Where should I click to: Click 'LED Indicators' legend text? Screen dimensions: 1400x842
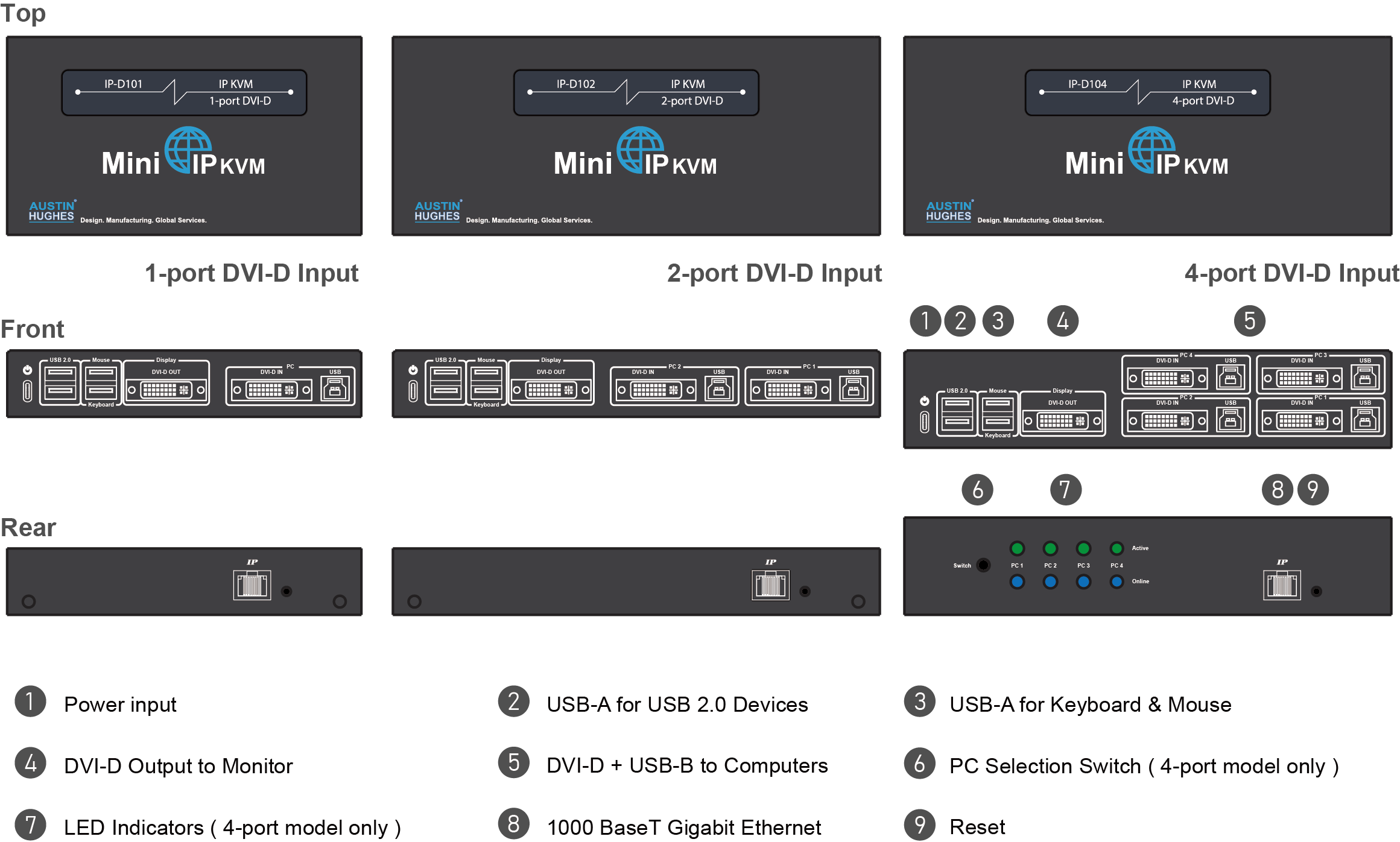click(x=134, y=828)
